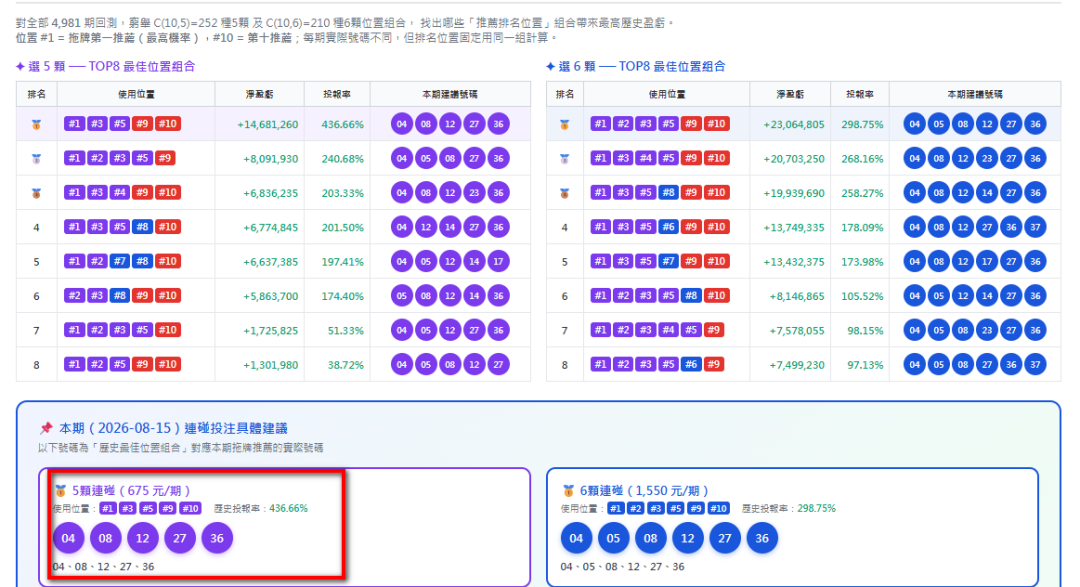Click the sparkle icon before 選 5 顆 heading
1080x587 pixels.
[x=20, y=67]
